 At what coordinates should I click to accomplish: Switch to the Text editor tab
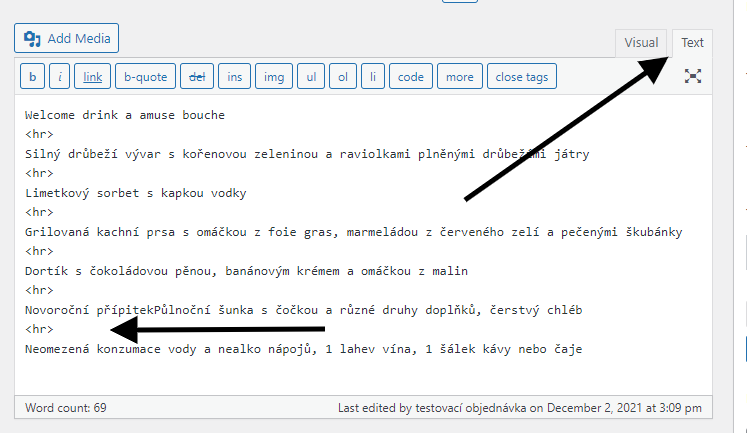coord(692,43)
